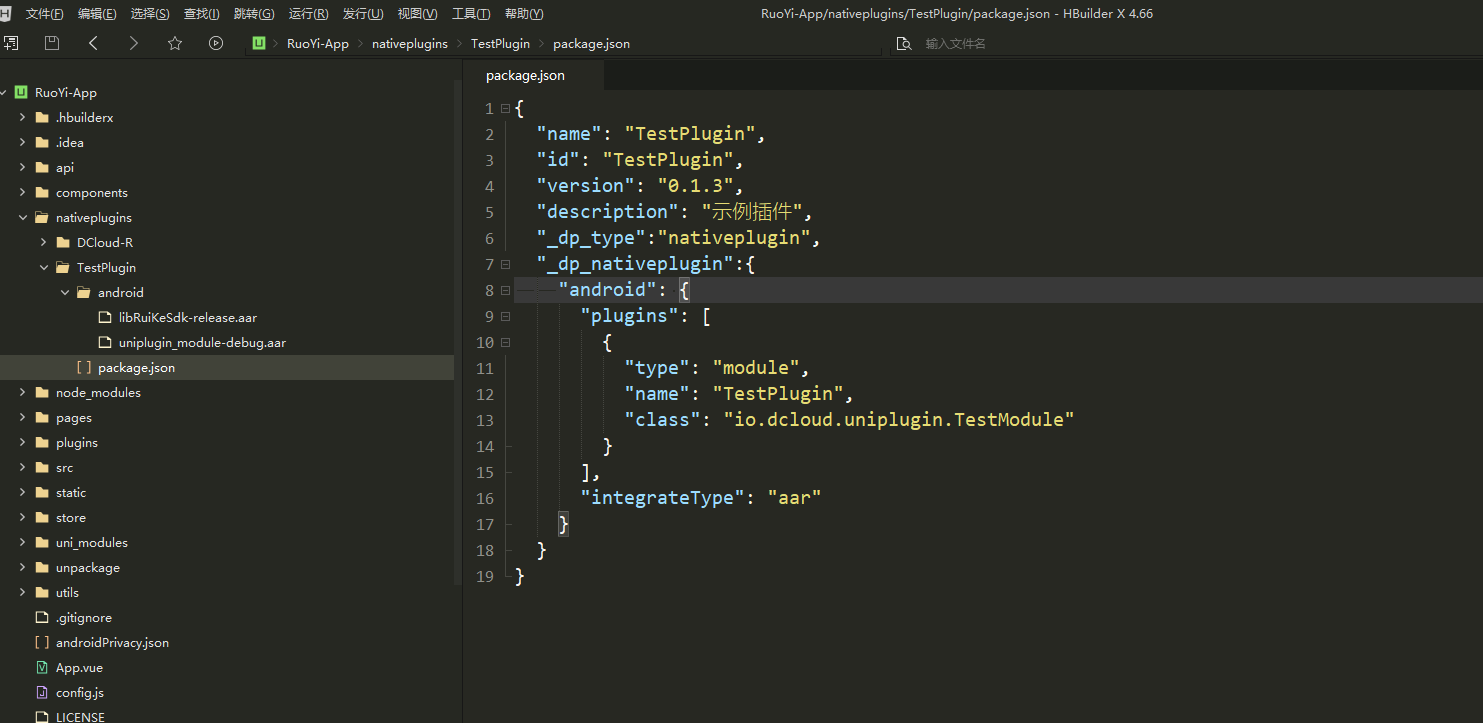Click package.json in the breadcrumb
Screen dimensions: 1483x723
tap(591, 44)
